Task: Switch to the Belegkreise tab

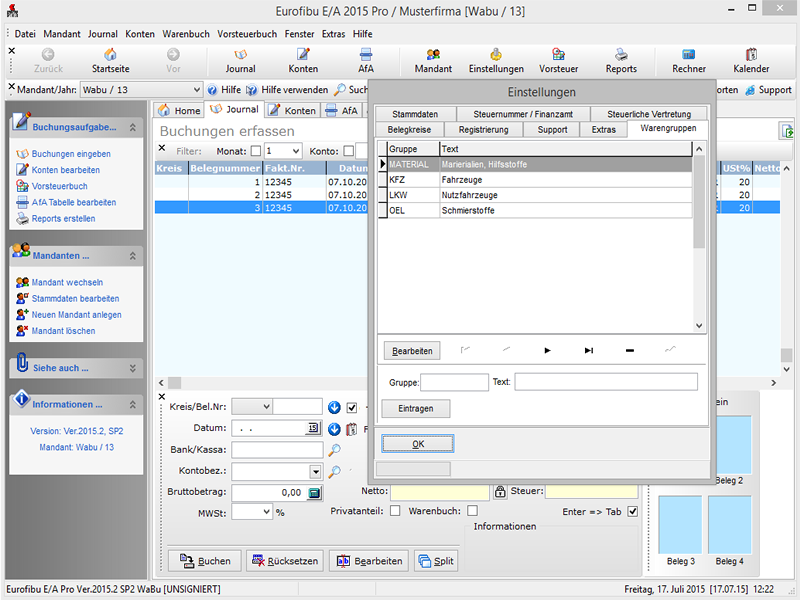Action: [409, 130]
